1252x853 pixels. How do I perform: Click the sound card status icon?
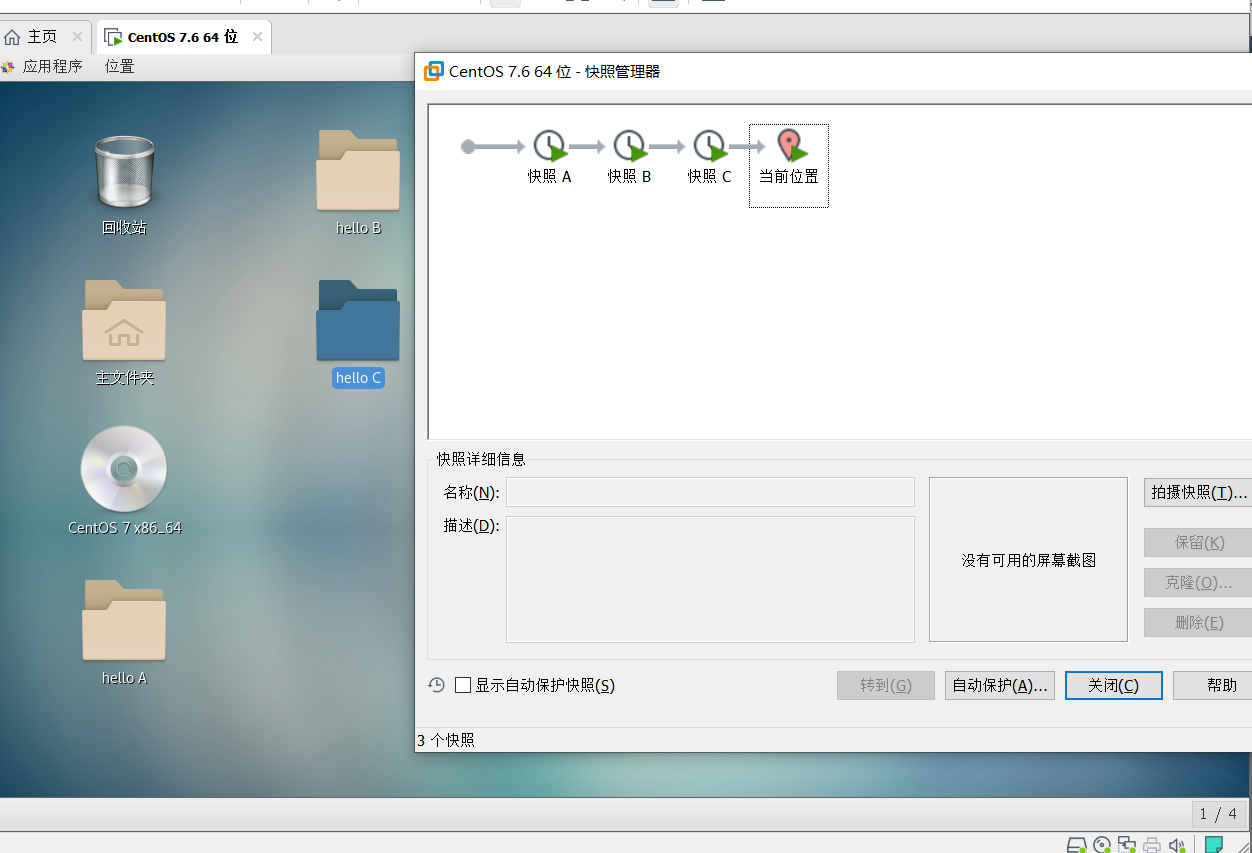[1178, 845]
